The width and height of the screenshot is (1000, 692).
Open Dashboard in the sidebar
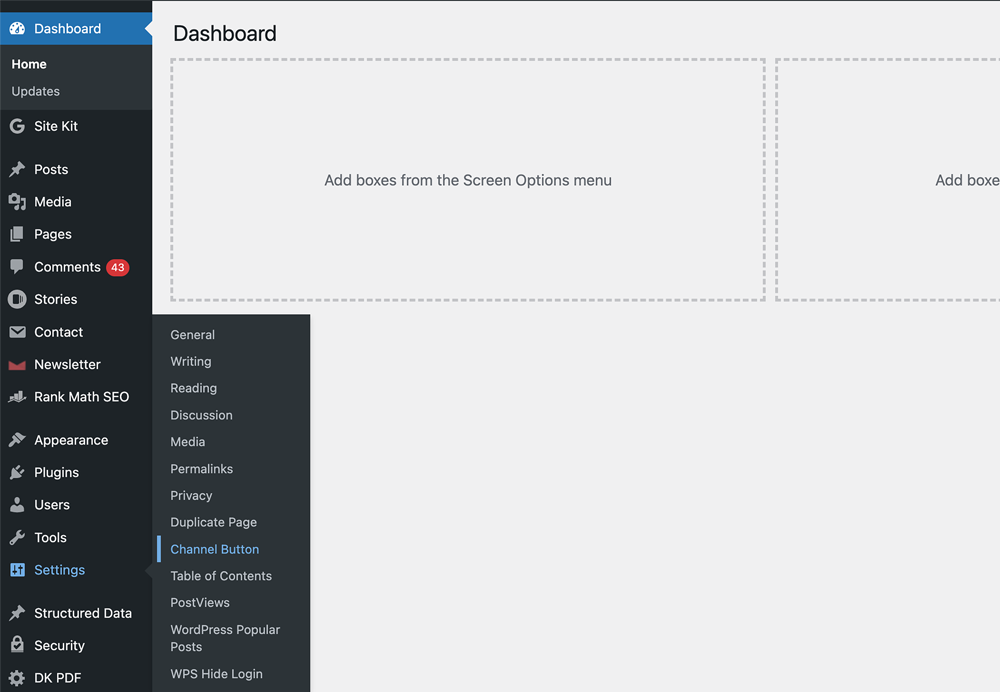68,29
